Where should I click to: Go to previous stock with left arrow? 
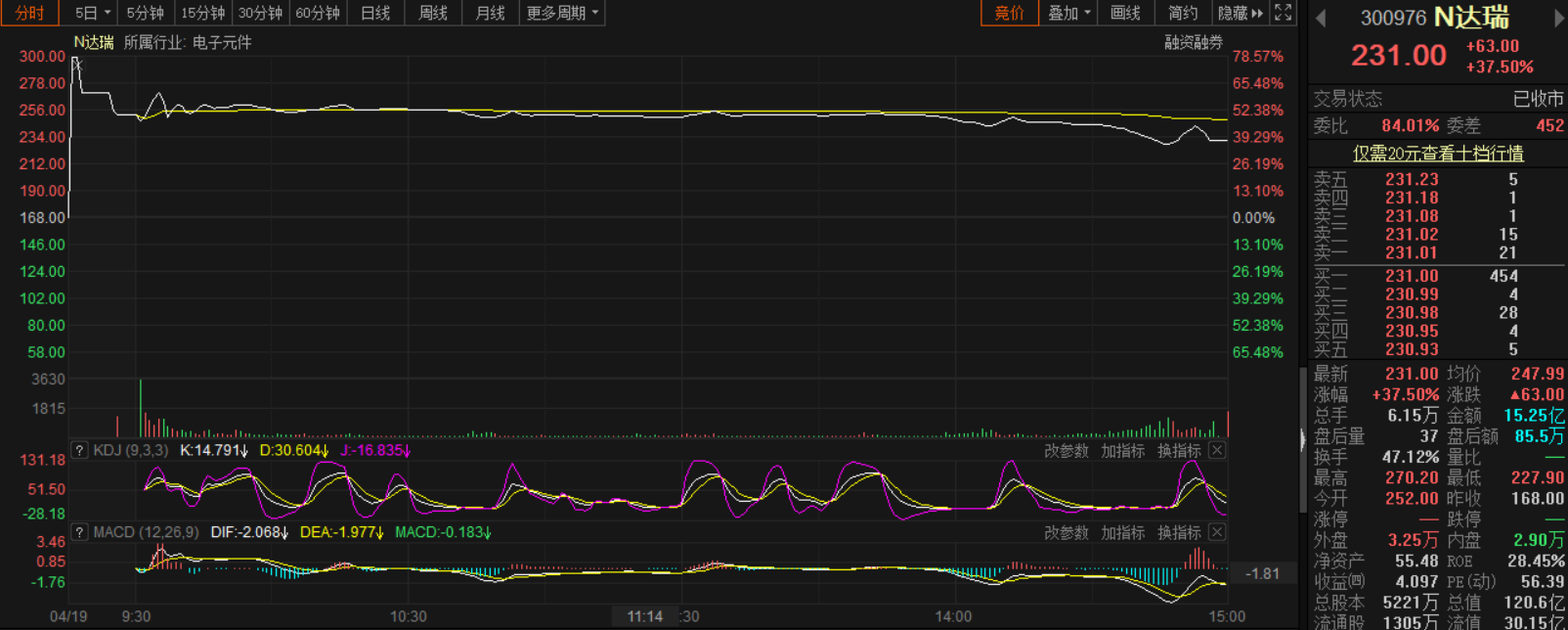(1321, 19)
